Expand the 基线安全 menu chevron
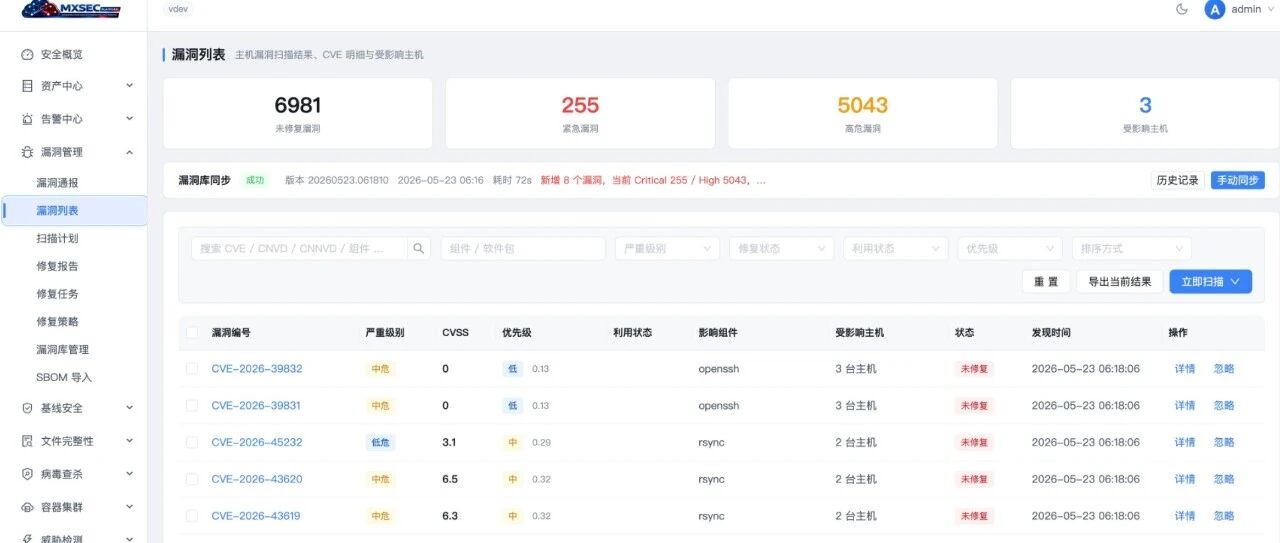This screenshot has width=1280, height=543. [x=129, y=408]
